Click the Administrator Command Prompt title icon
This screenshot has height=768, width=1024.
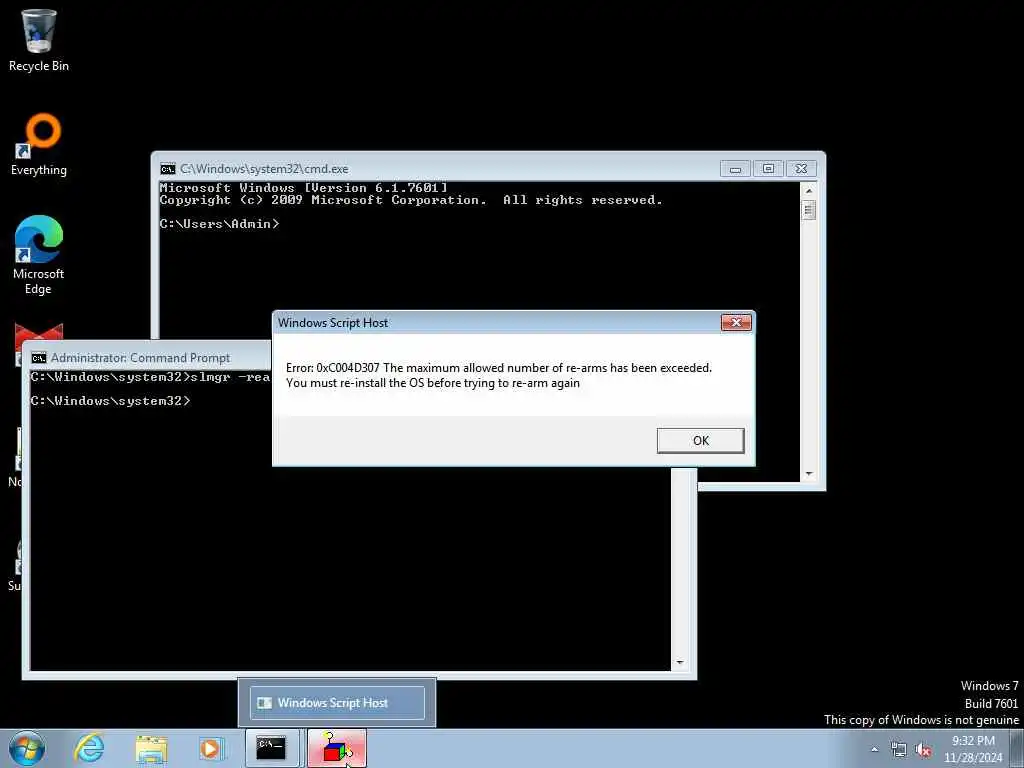pyautogui.click(x=39, y=358)
